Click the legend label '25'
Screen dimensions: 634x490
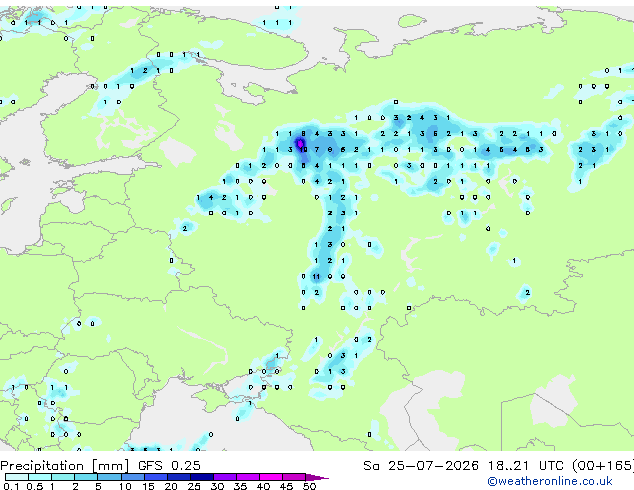(194, 486)
